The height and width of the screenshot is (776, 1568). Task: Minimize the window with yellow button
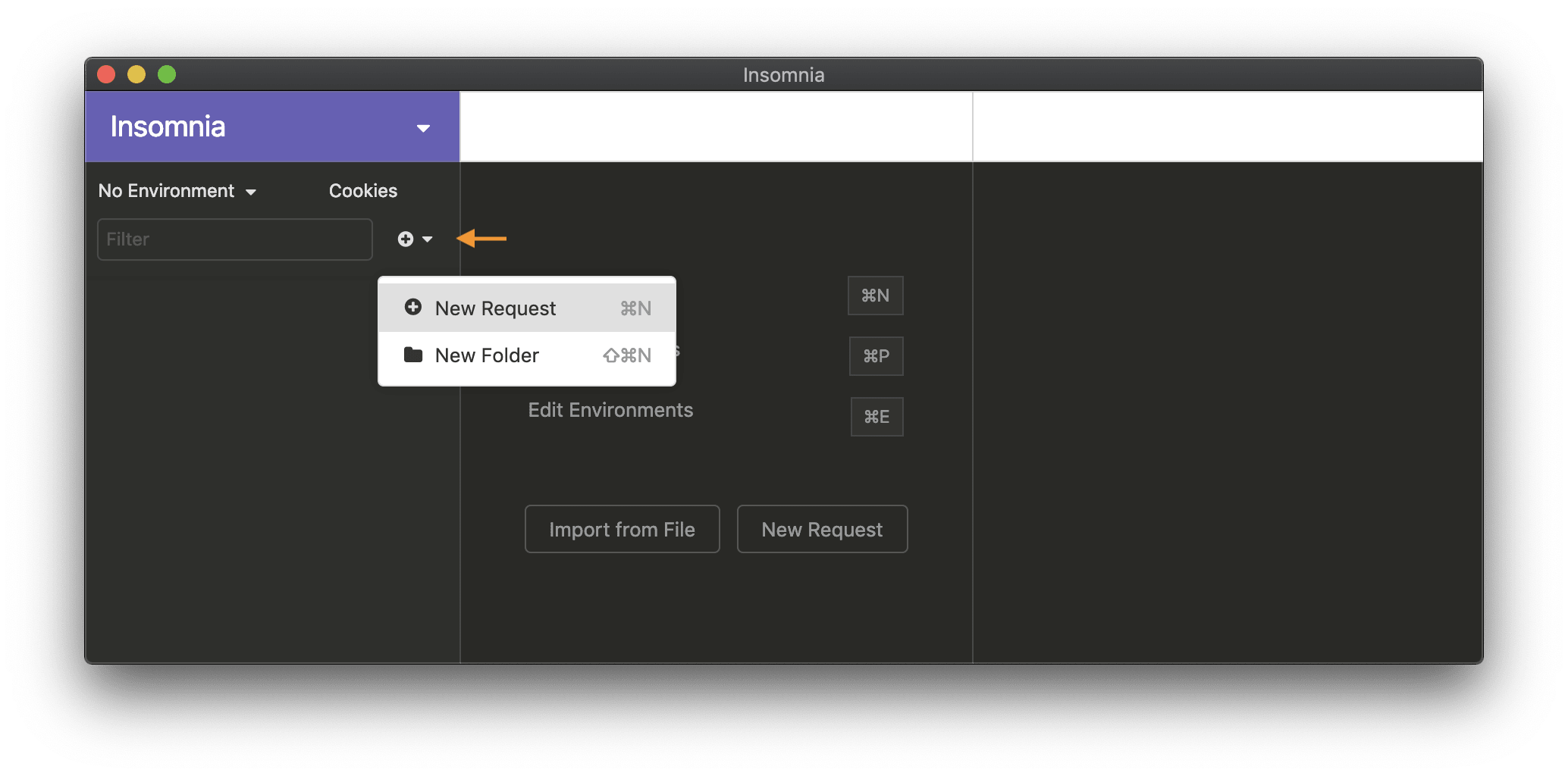136,74
